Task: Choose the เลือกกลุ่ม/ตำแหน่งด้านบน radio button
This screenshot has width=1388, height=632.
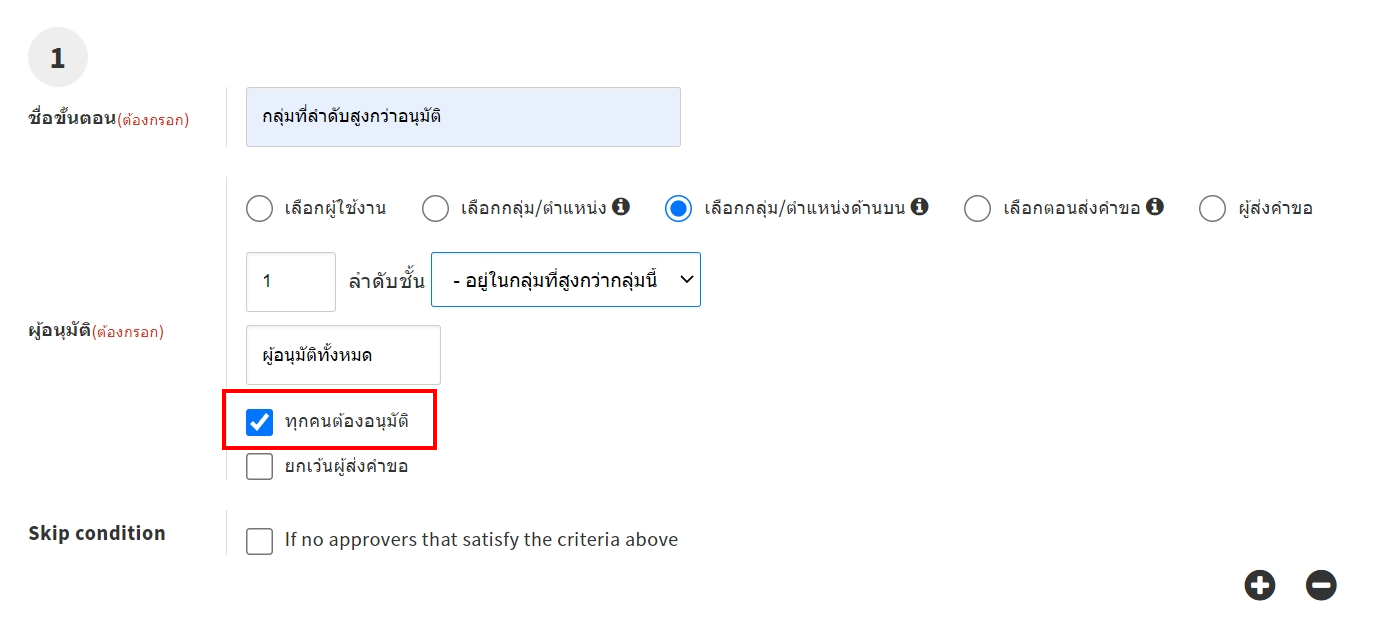Action: [679, 209]
